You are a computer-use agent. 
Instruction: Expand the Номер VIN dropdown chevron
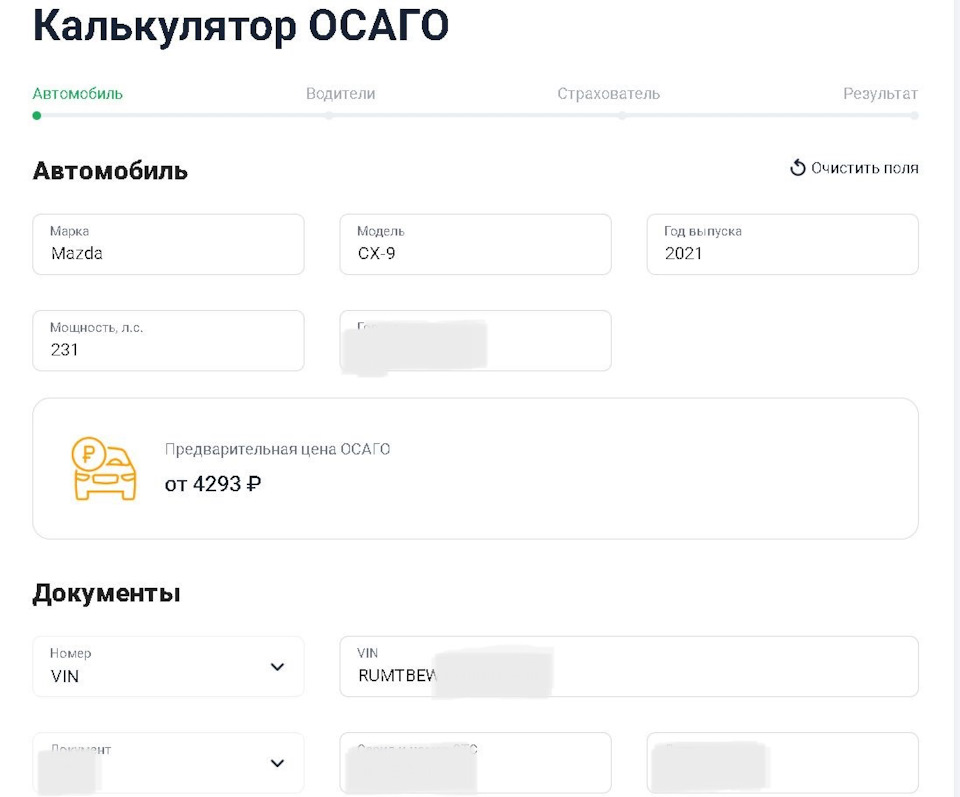coord(278,667)
